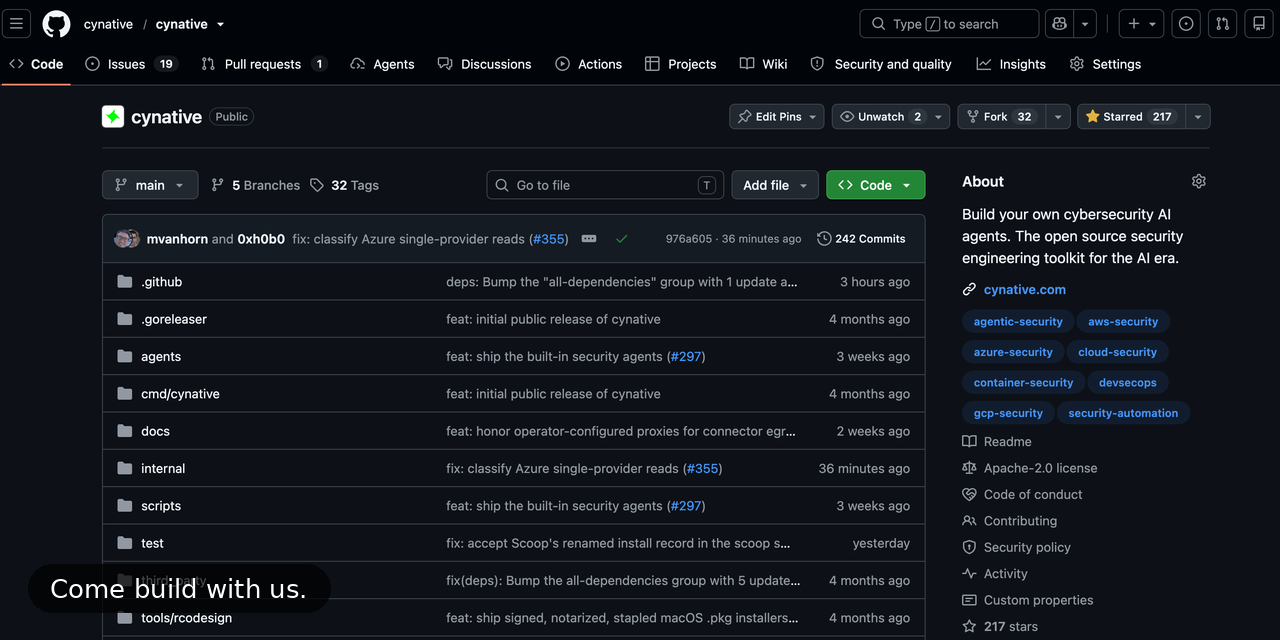This screenshot has width=1280, height=640.
Task: Open the Actions tab
Action: 589,64
